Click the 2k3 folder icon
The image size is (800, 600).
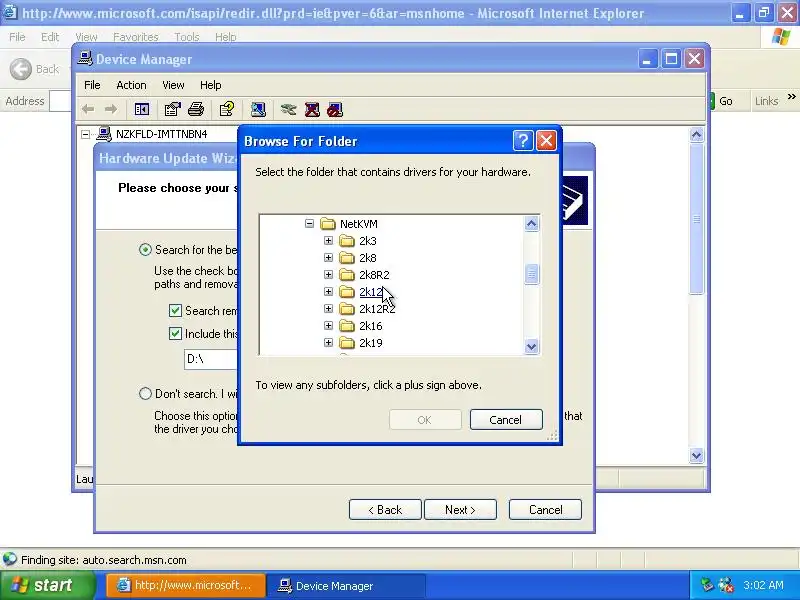tap(347, 241)
